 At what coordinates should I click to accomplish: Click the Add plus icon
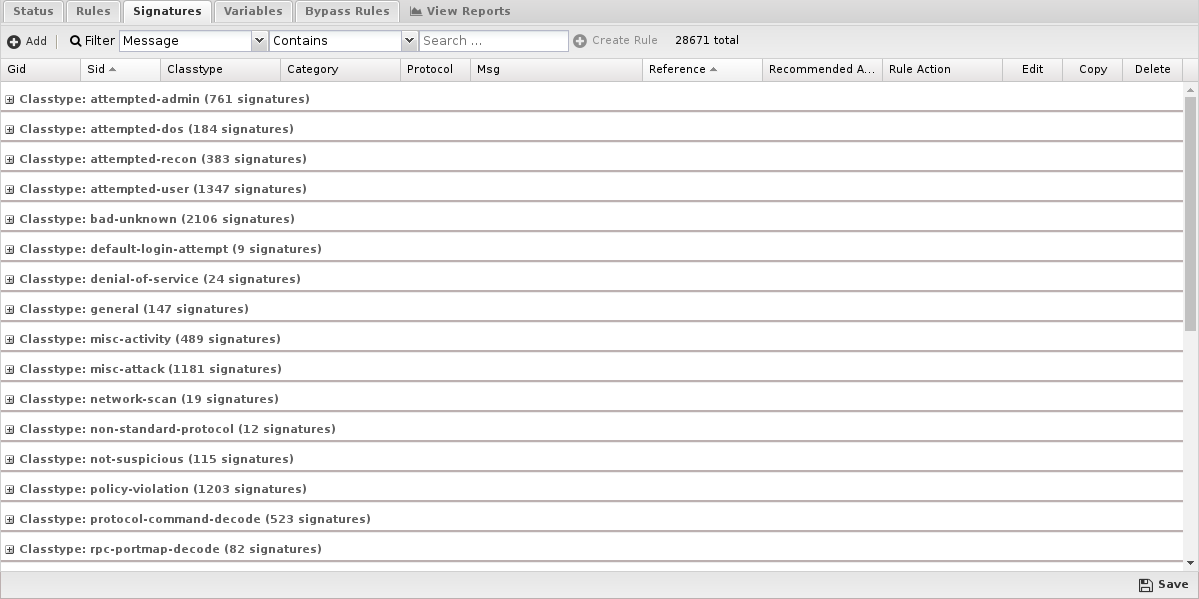click(13, 41)
